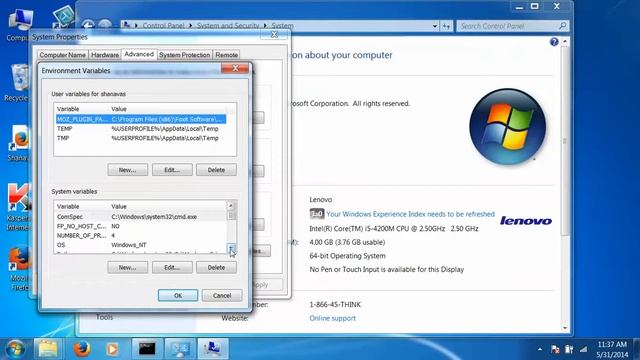This screenshot has height=360, width=640.
Task: Click the System window scroll down arrow
Action: (x=565, y=328)
